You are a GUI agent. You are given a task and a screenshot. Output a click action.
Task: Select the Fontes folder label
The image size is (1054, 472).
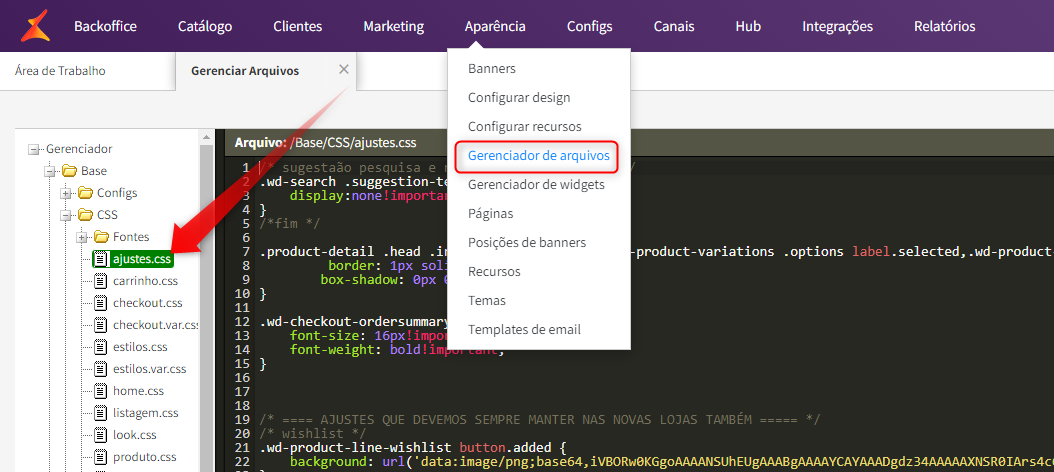coord(131,237)
